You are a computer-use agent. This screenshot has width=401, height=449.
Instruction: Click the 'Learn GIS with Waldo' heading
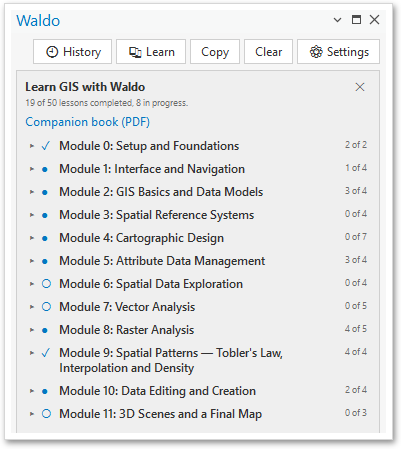pos(85,87)
